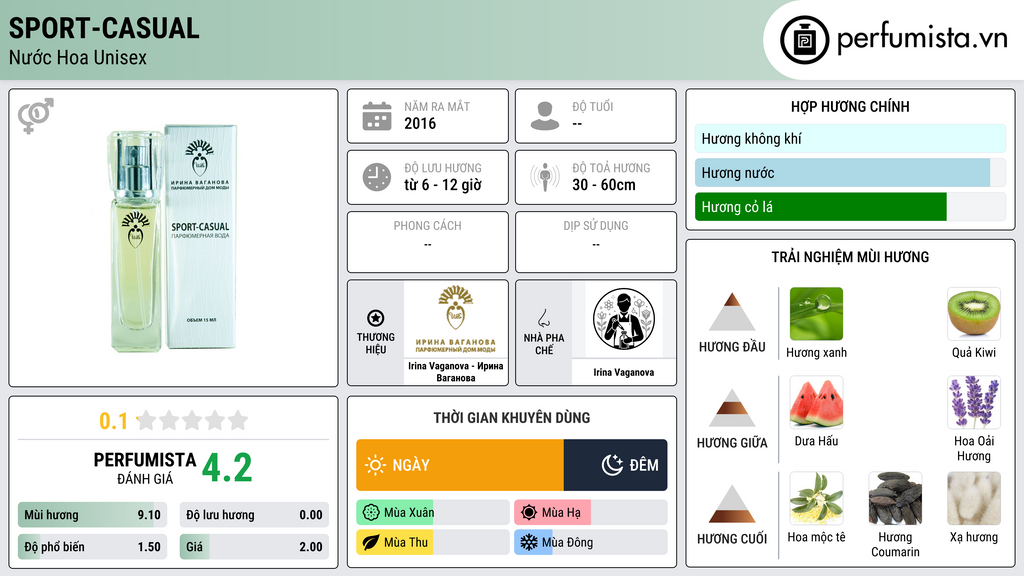This screenshot has height=576, width=1024.
Task: Click the nose icon for Nhà pha chế
Action: (x=543, y=318)
